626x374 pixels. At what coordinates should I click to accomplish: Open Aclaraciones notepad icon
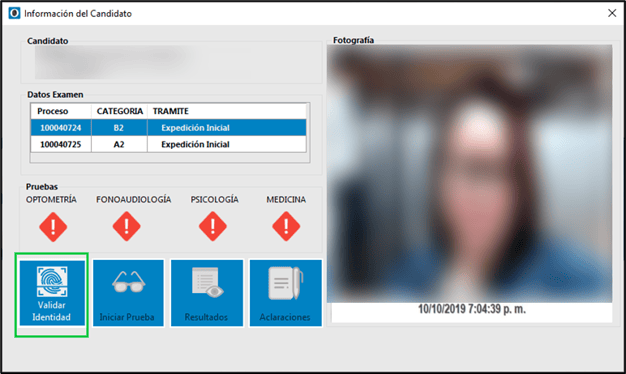(x=285, y=293)
